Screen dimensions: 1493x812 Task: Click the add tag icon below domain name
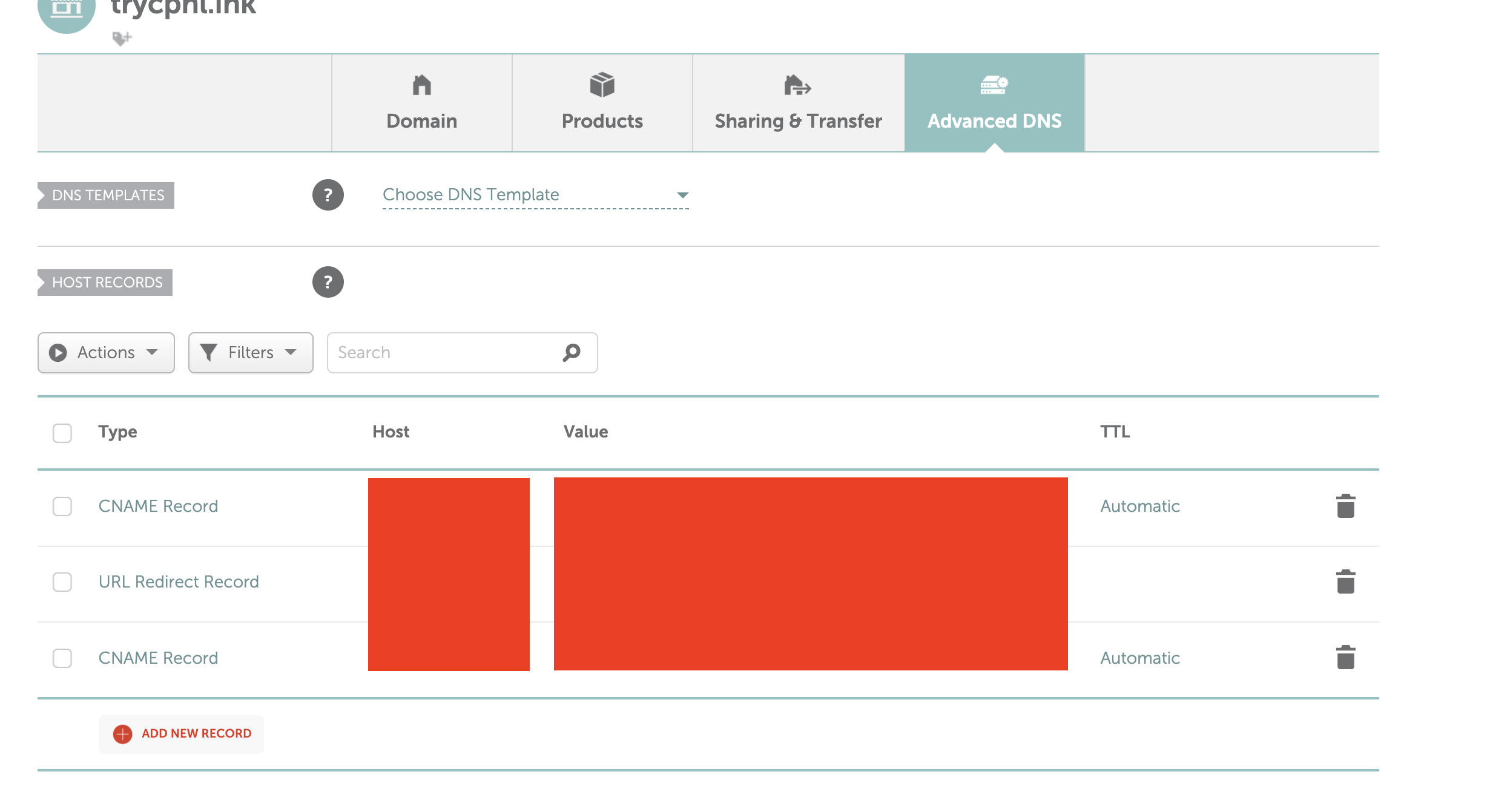click(122, 39)
